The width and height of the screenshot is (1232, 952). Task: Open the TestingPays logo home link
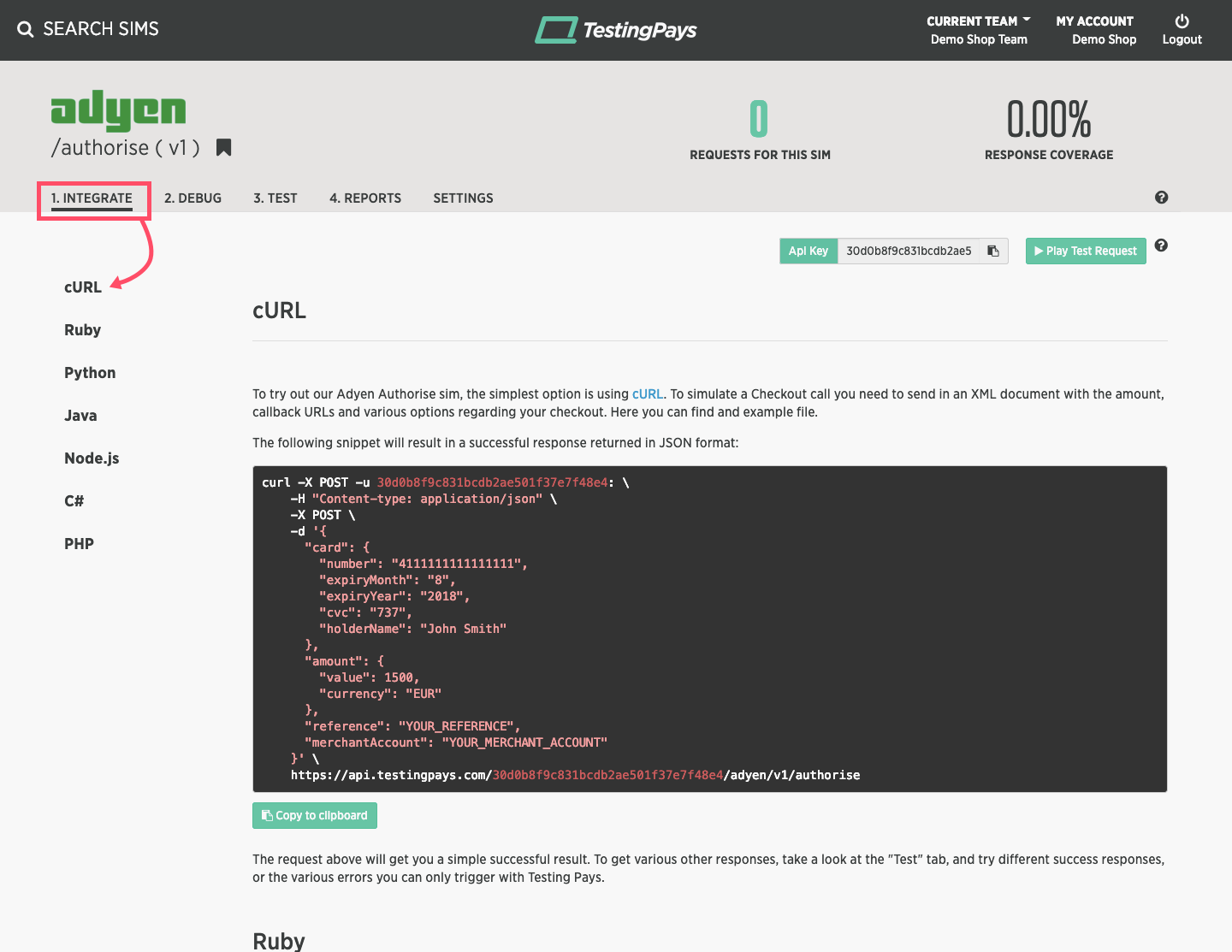pos(616,30)
